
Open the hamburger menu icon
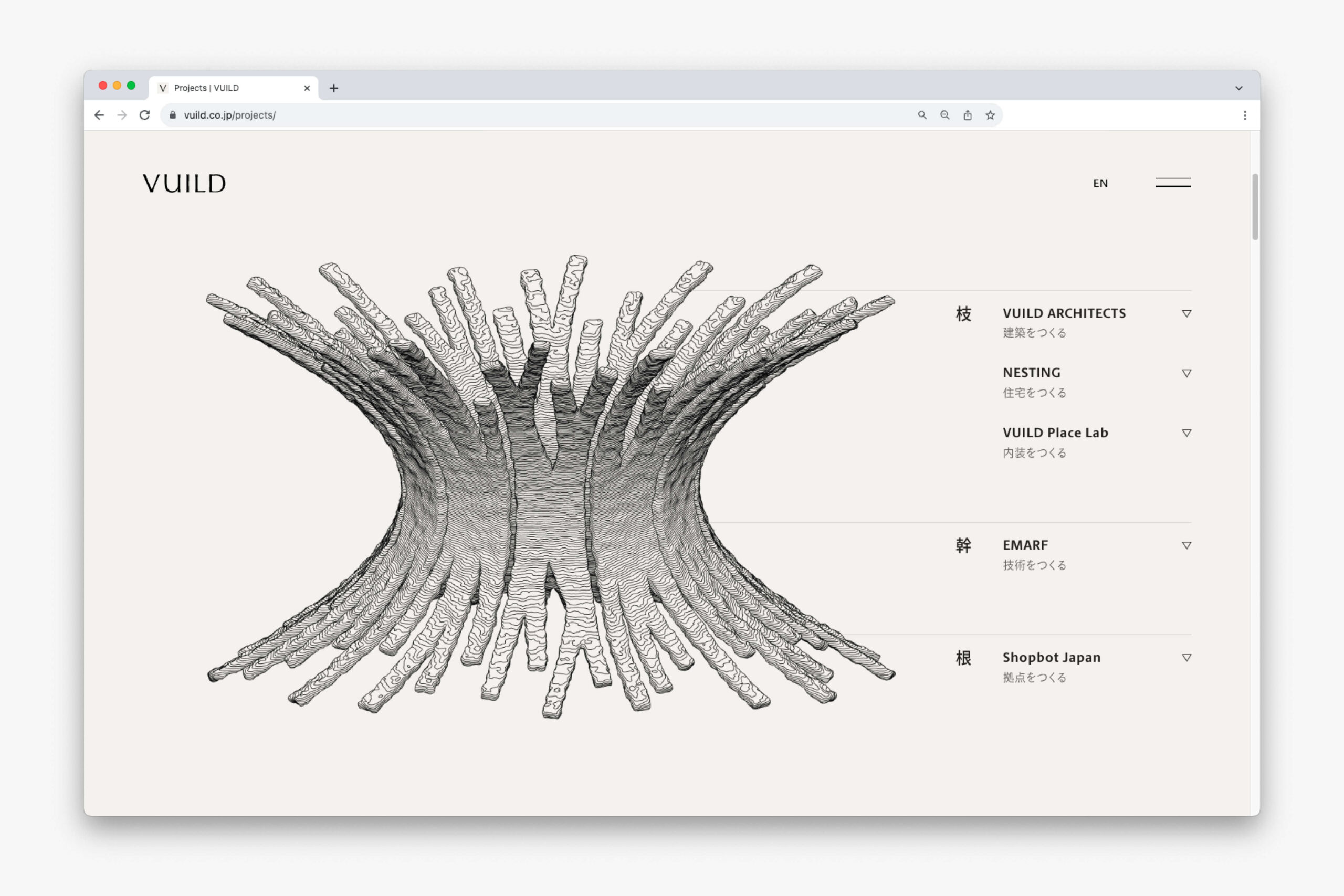click(x=1172, y=183)
